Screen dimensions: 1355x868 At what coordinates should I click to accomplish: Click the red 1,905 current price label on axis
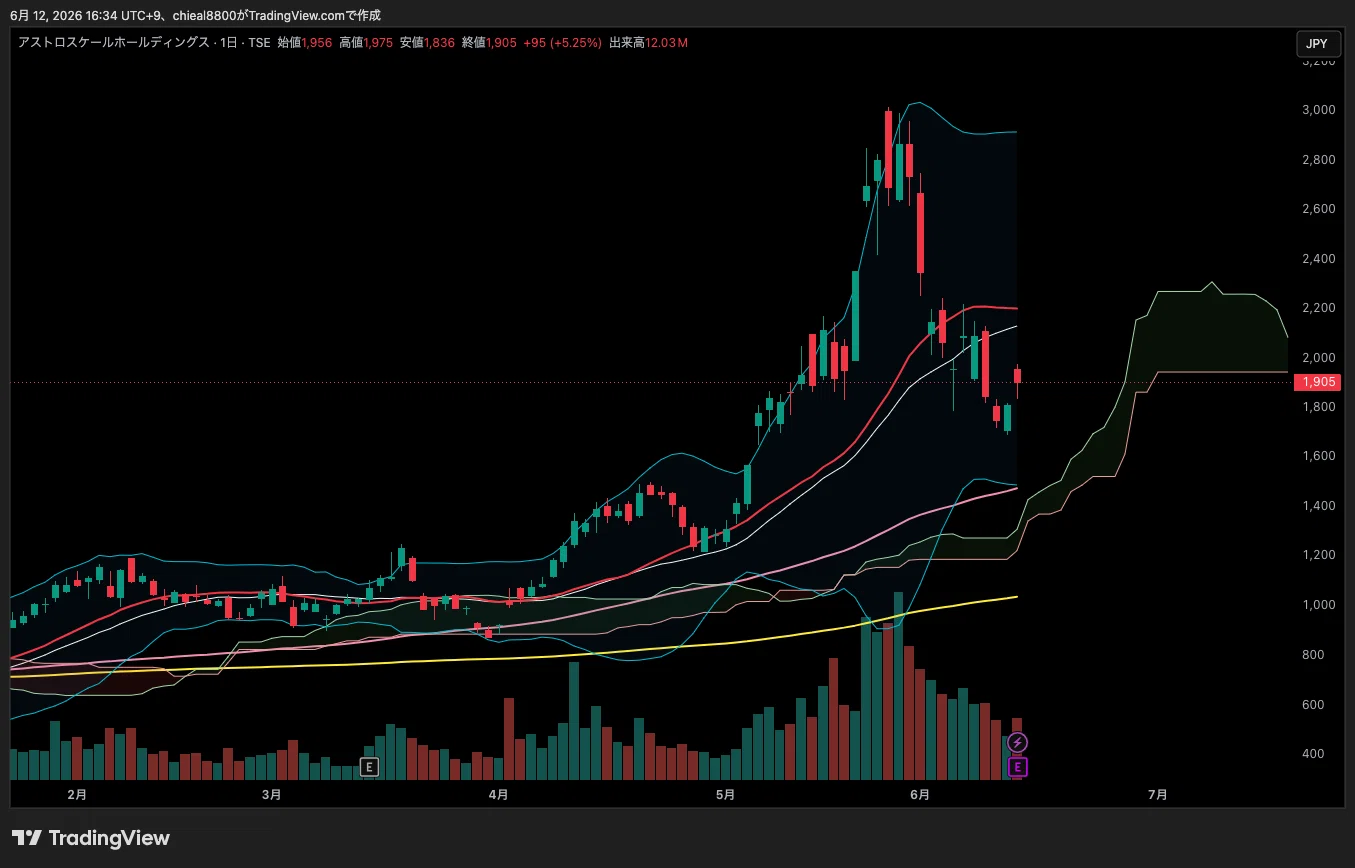[x=1317, y=382]
